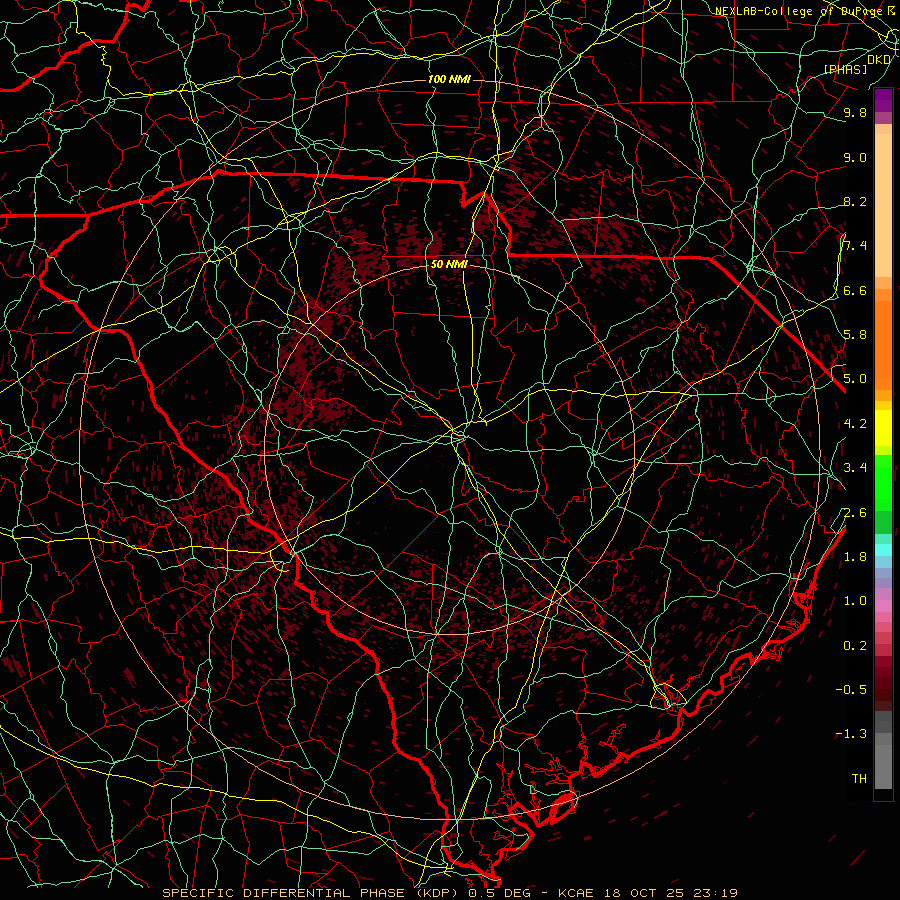Click the "DKD" label near the top right
The width and height of the screenshot is (900, 900).
(x=878, y=60)
